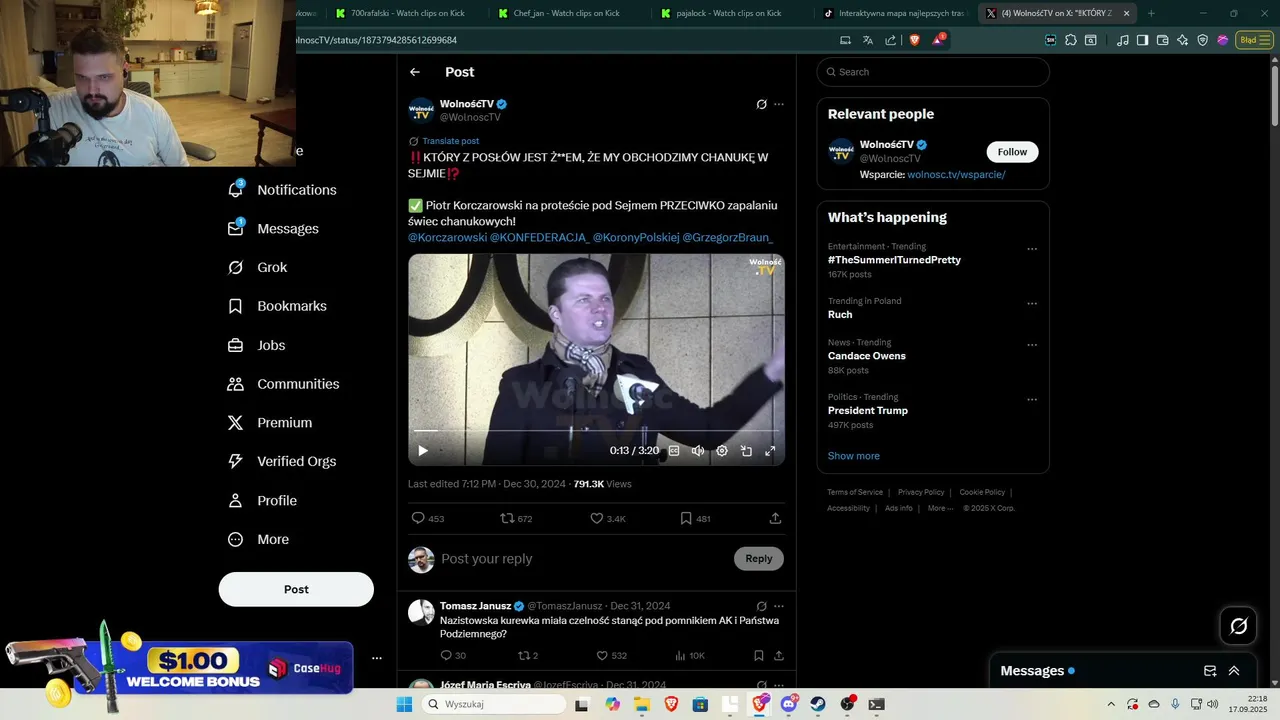Open options for Candace Owens trend
Image resolution: width=1280 pixels, height=720 pixels.
click(x=1032, y=346)
